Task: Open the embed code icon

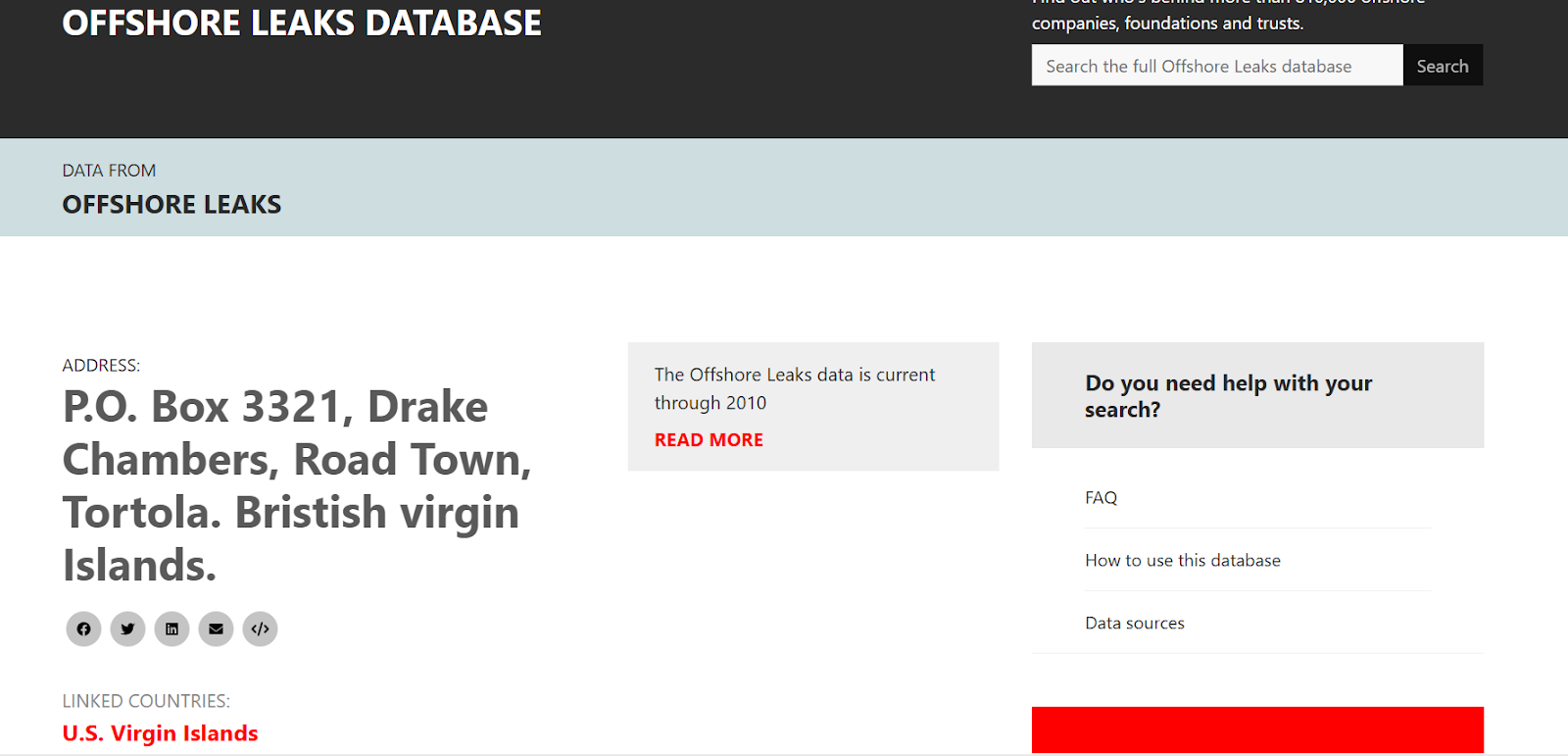Action: 260,629
